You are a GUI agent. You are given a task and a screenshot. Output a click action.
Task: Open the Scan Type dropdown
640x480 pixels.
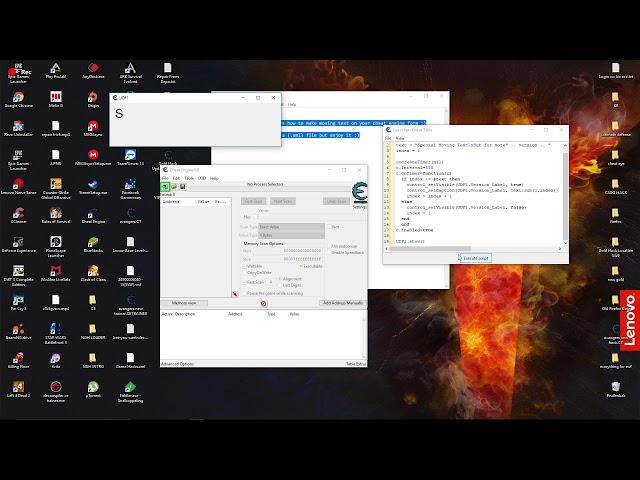click(x=291, y=227)
